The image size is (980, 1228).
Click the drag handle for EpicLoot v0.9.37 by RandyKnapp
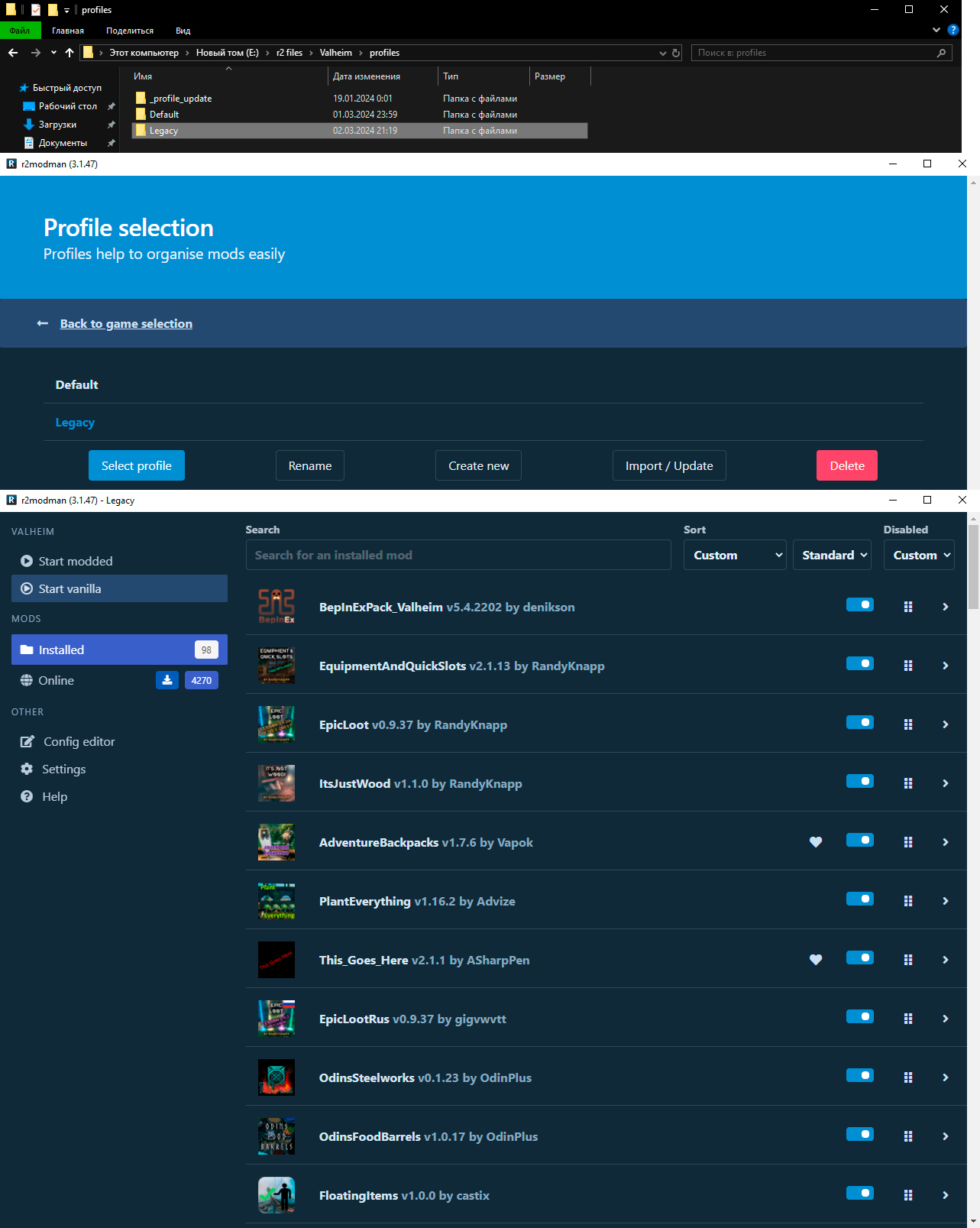(908, 724)
